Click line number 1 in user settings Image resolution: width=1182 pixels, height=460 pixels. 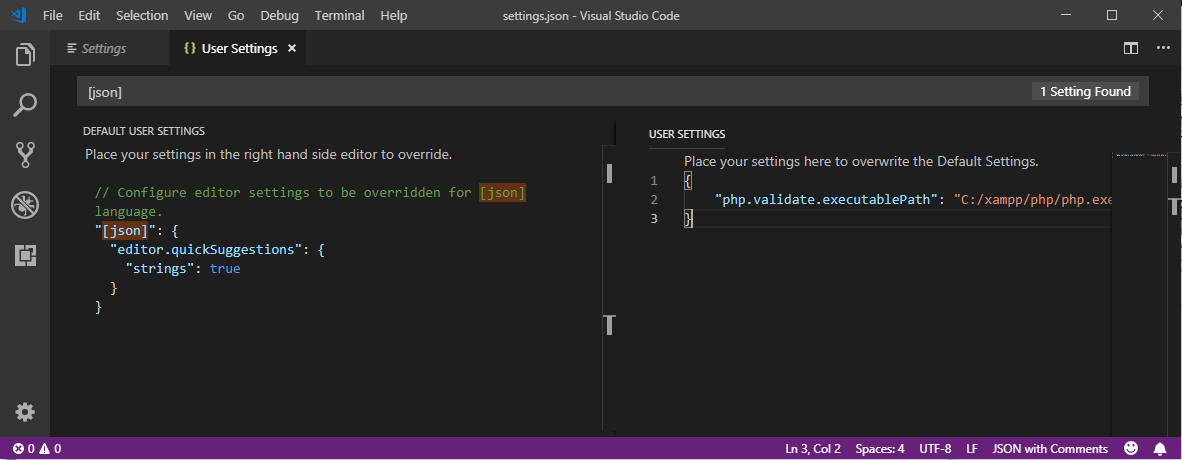[x=654, y=181]
